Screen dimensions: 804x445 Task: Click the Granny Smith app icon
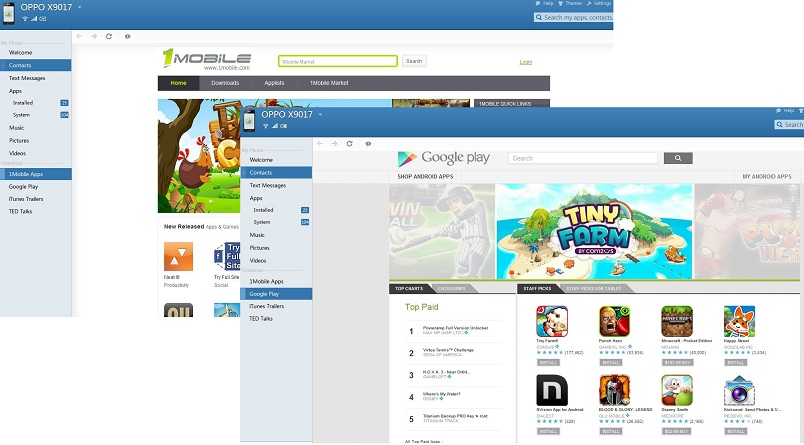[677, 390]
